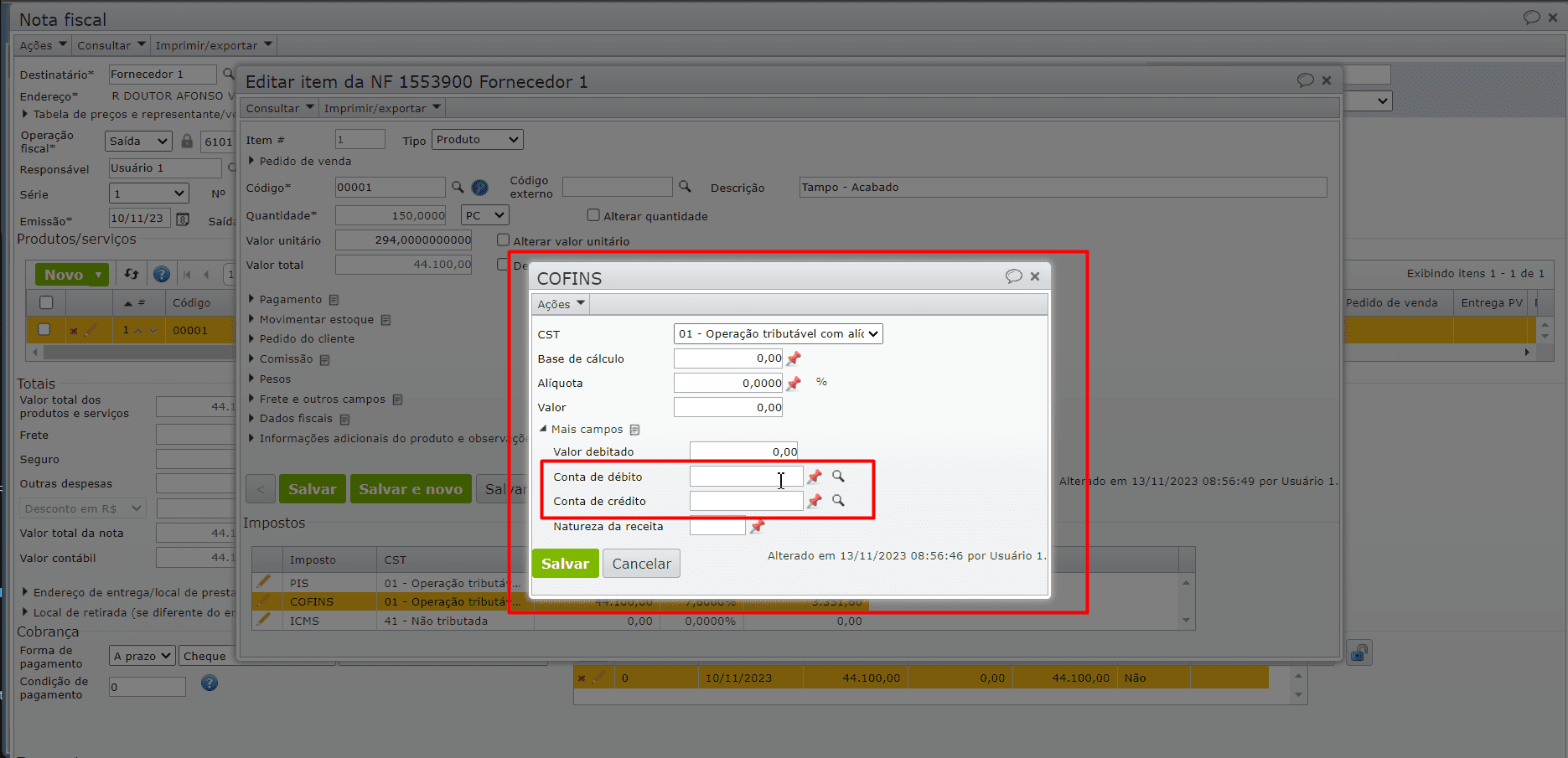The width and height of the screenshot is (1568, 758).
Task: Expand the Pedido de venda section
Action: point(251,161)
